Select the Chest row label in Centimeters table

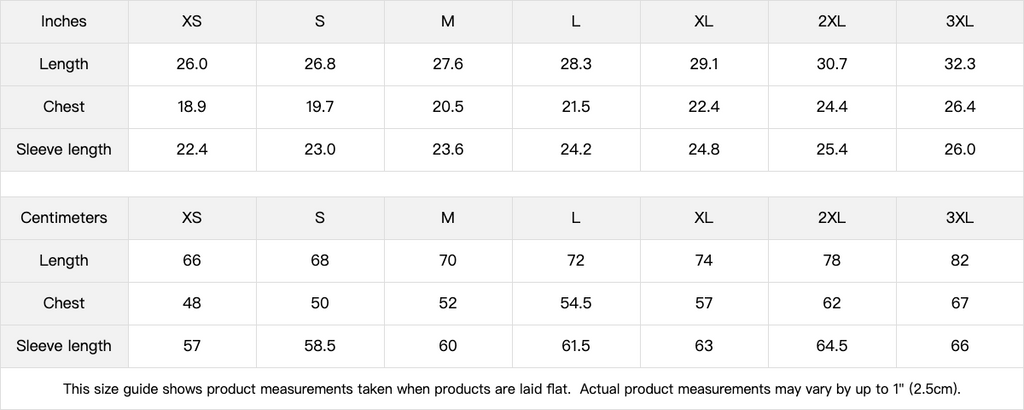tap(64, 303)
